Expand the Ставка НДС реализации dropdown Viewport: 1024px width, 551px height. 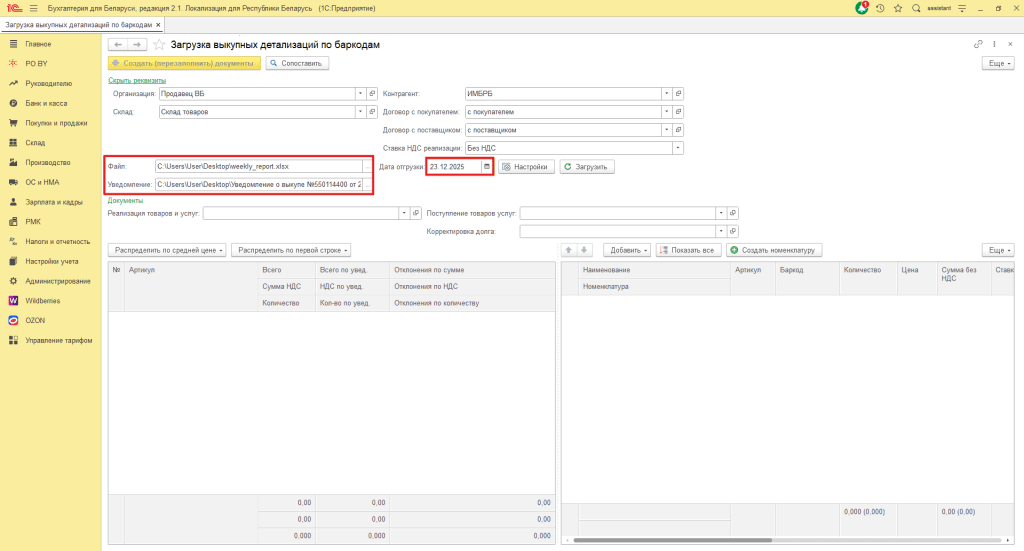click(x=677, y=148)
